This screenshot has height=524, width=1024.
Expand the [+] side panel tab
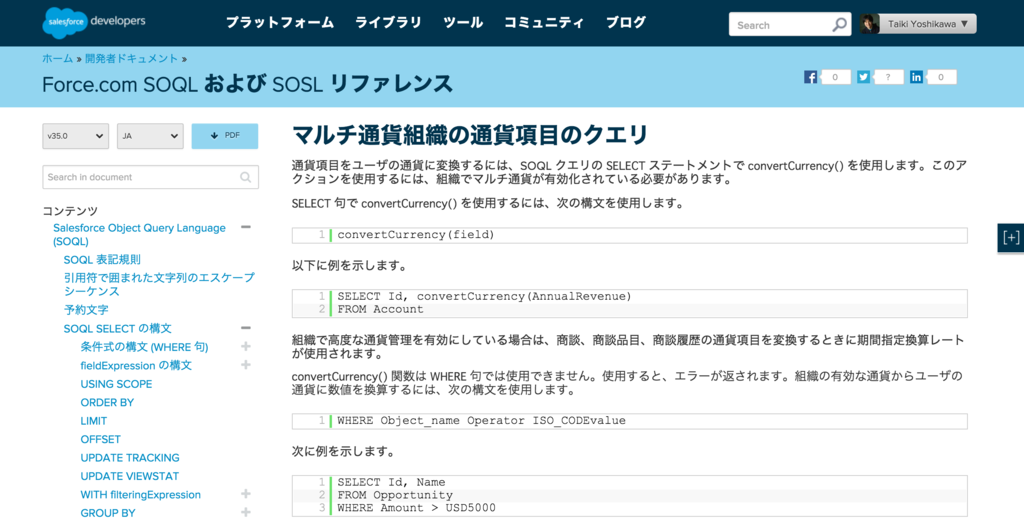pyautogui.click(x=1011, y=237)
